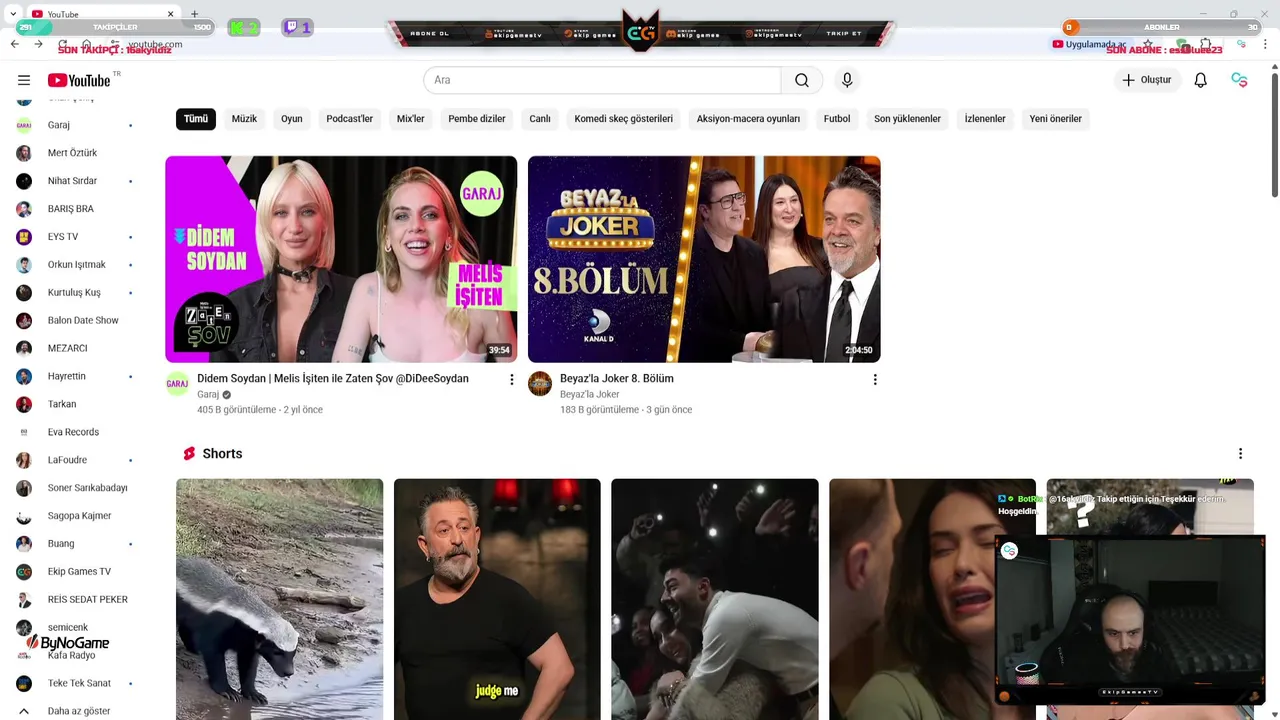This screenshot has height=720, width=1280.
Task: Start voice search with microphone icon
Action: [x=847, y=80]
